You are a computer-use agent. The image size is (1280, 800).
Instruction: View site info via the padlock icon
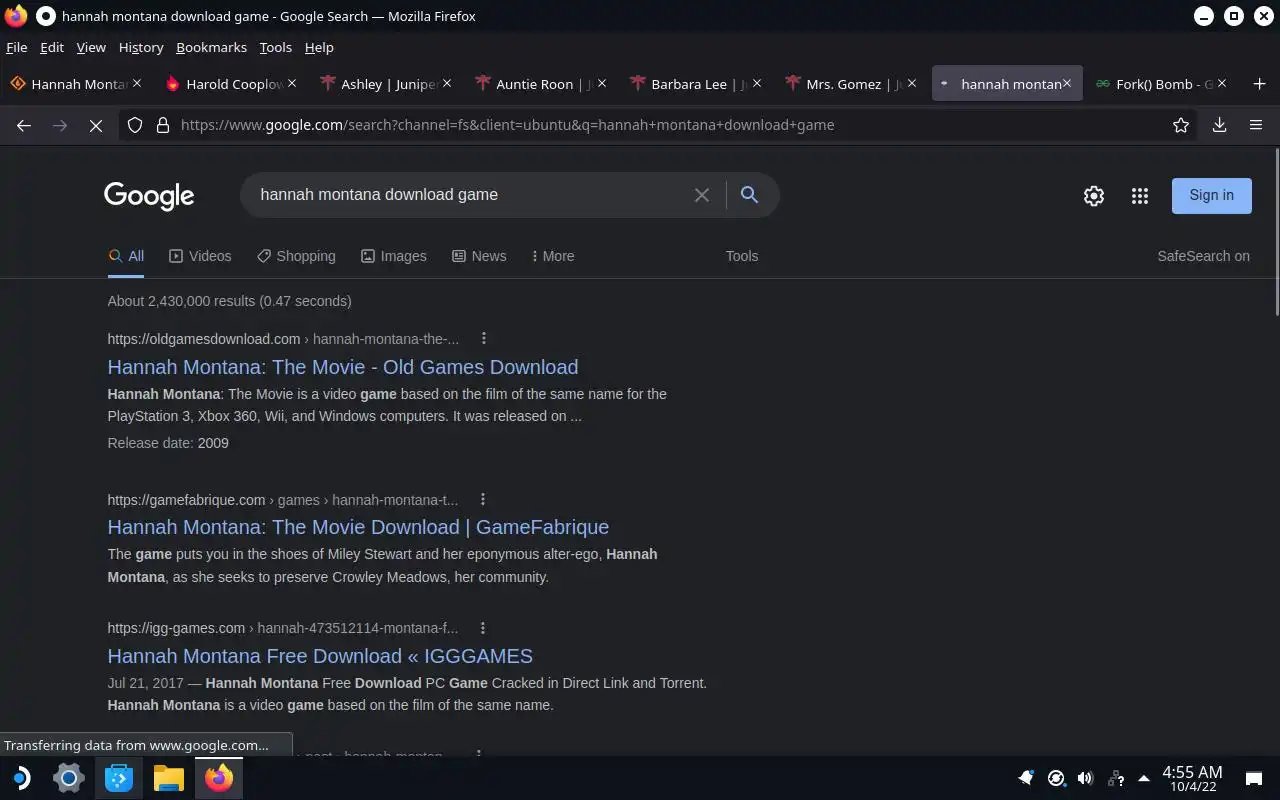[x=163, y=125]
